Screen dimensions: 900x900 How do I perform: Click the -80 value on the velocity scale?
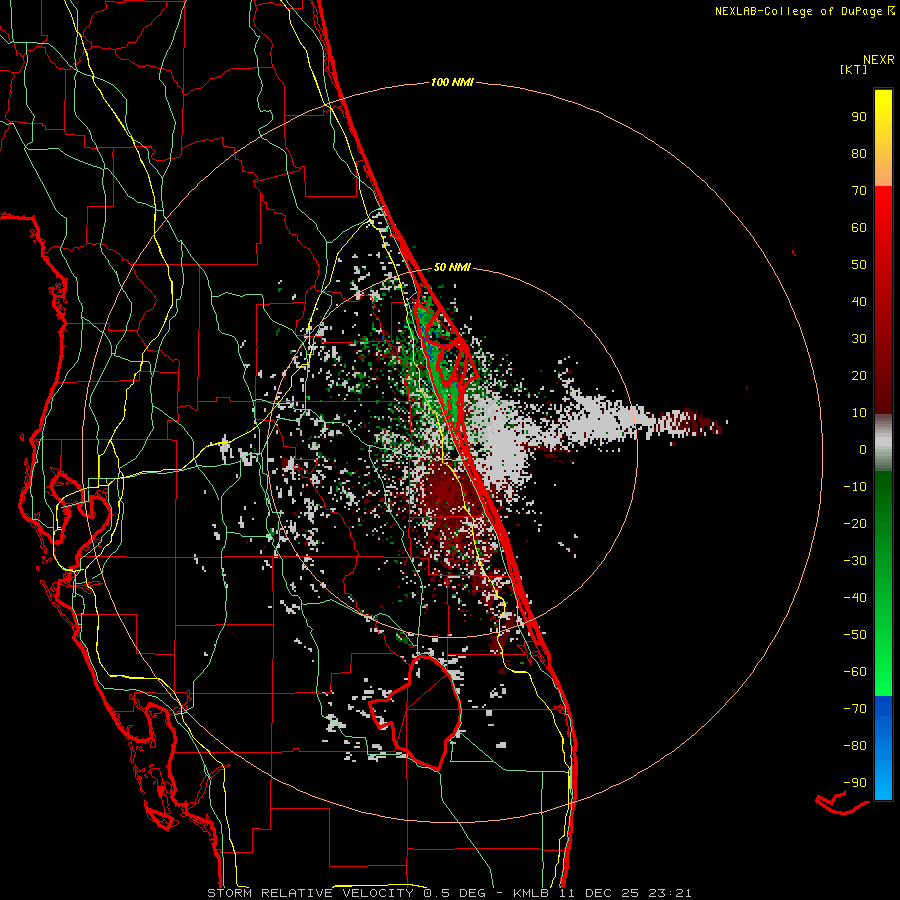[x=855, y=746]
